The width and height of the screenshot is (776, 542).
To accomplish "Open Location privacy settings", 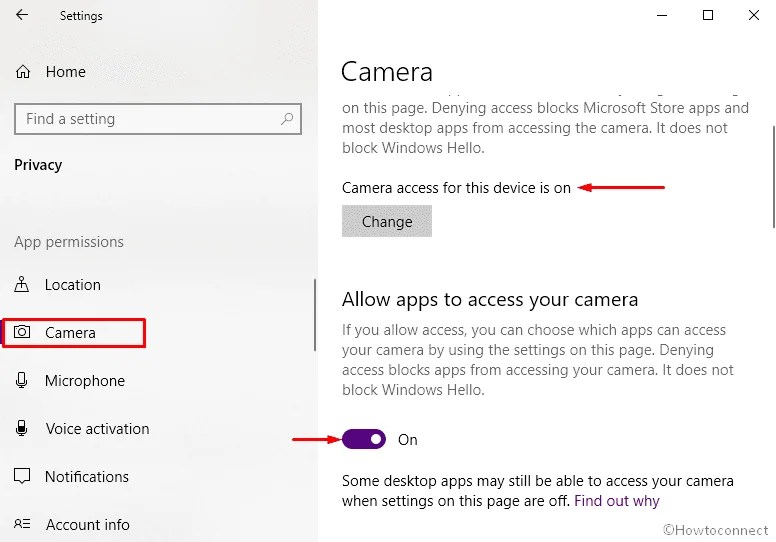I will click(73, 285).
